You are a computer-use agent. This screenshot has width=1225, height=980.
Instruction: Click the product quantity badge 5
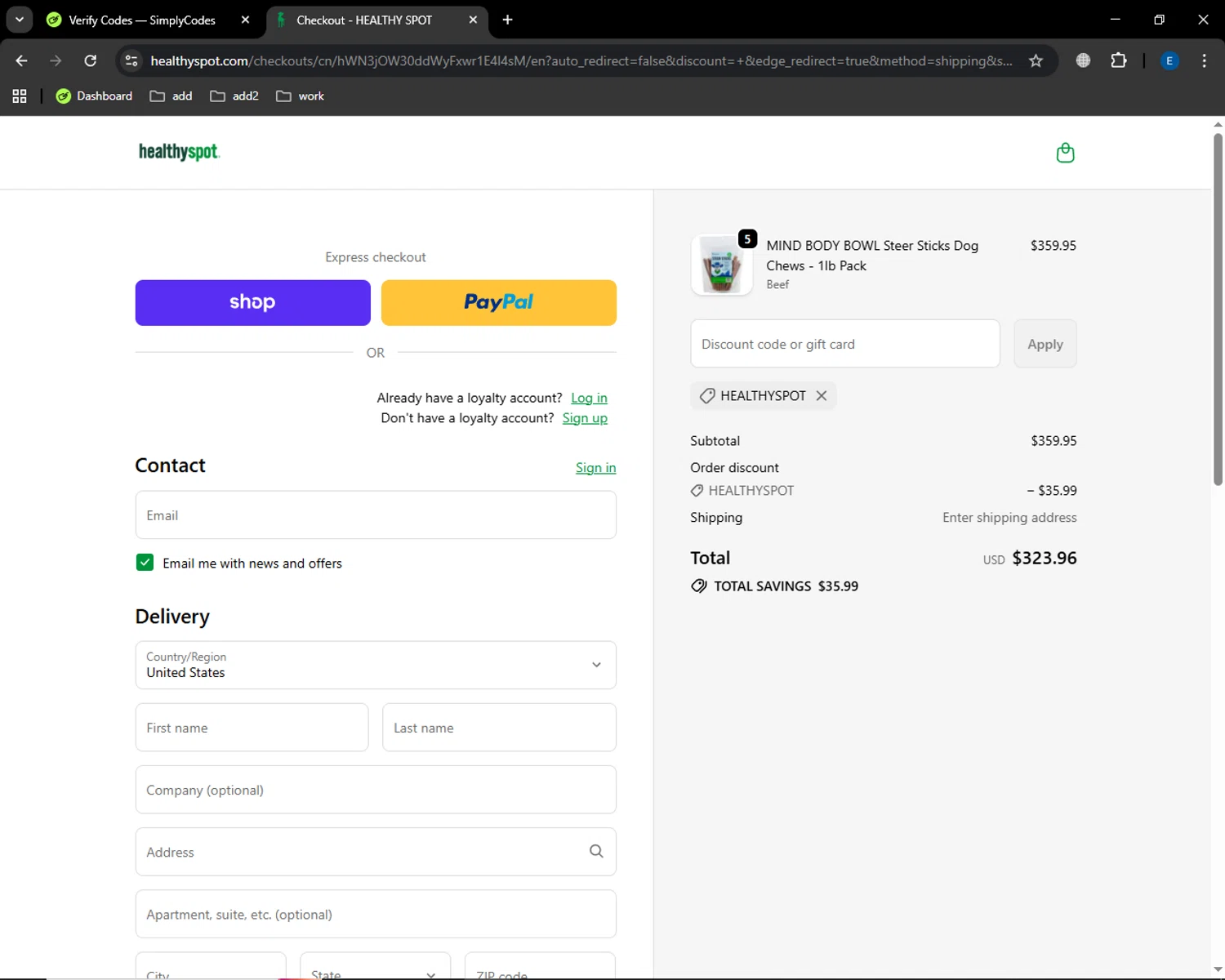747,238
